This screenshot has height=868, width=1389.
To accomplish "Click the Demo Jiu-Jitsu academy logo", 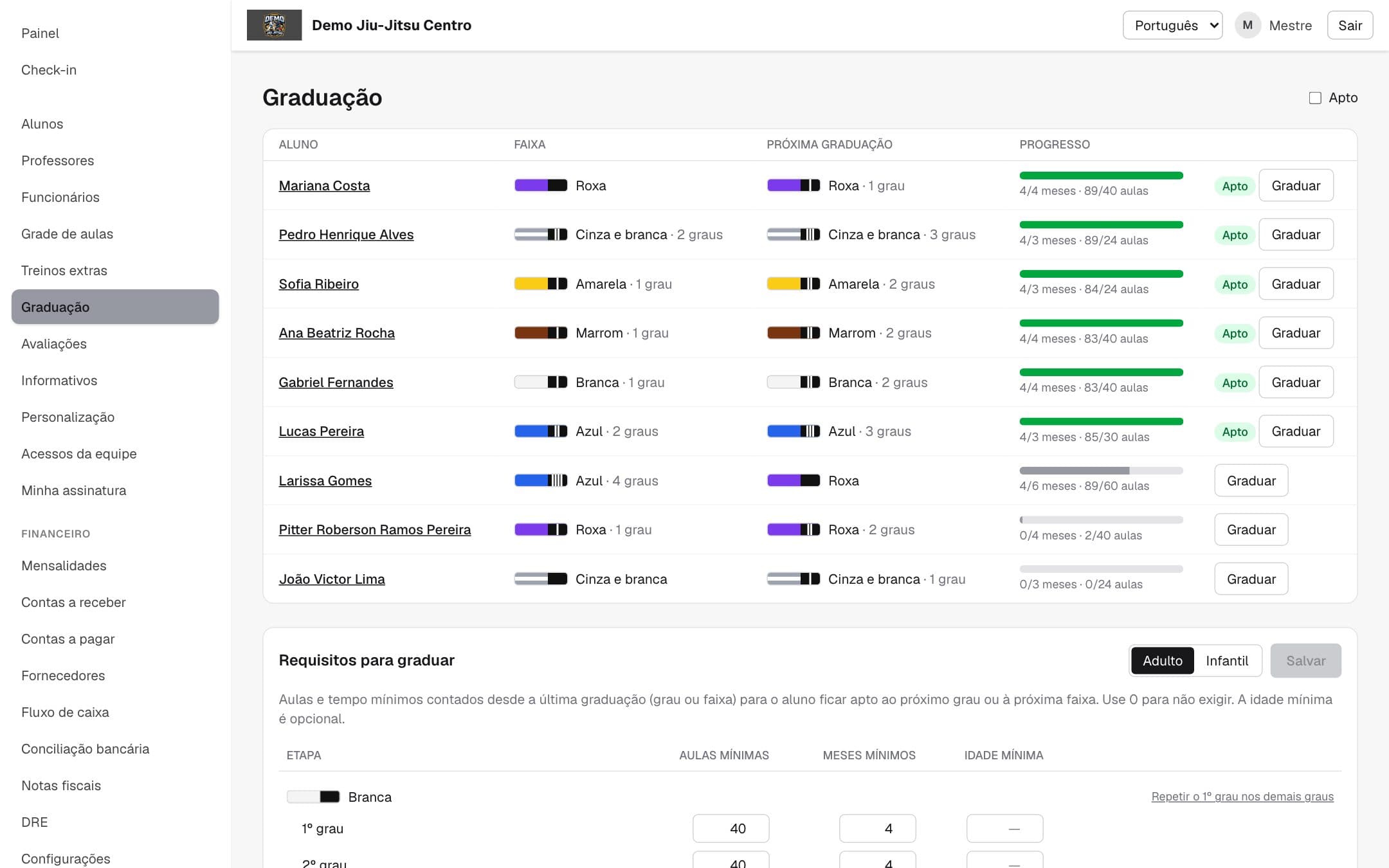I will coord(274,25).
